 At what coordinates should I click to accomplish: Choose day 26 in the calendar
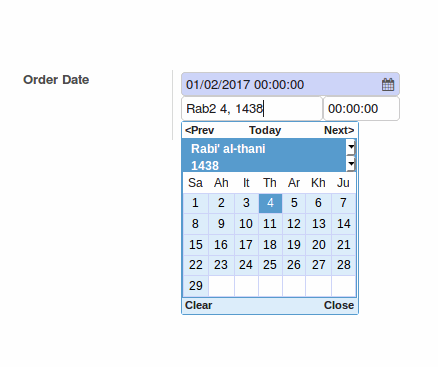pos(294,265)
